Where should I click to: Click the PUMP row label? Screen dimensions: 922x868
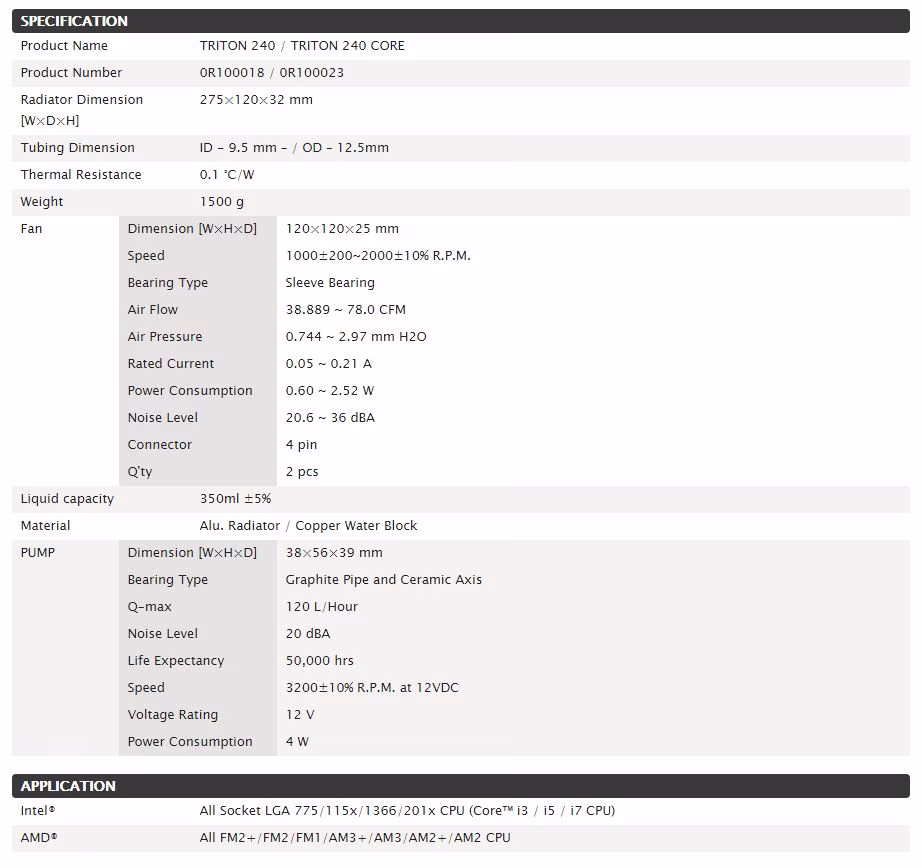(38, 553)
